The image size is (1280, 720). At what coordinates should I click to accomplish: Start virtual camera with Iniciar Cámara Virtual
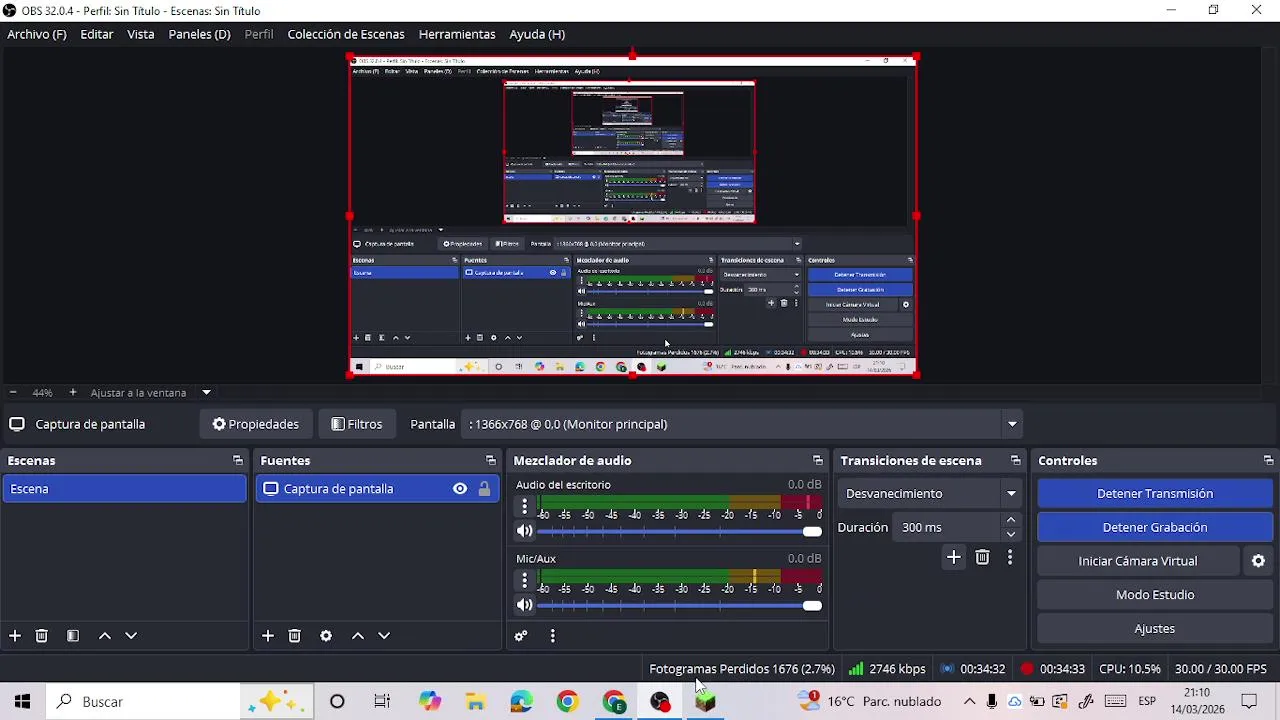(x=1138, y=561)
